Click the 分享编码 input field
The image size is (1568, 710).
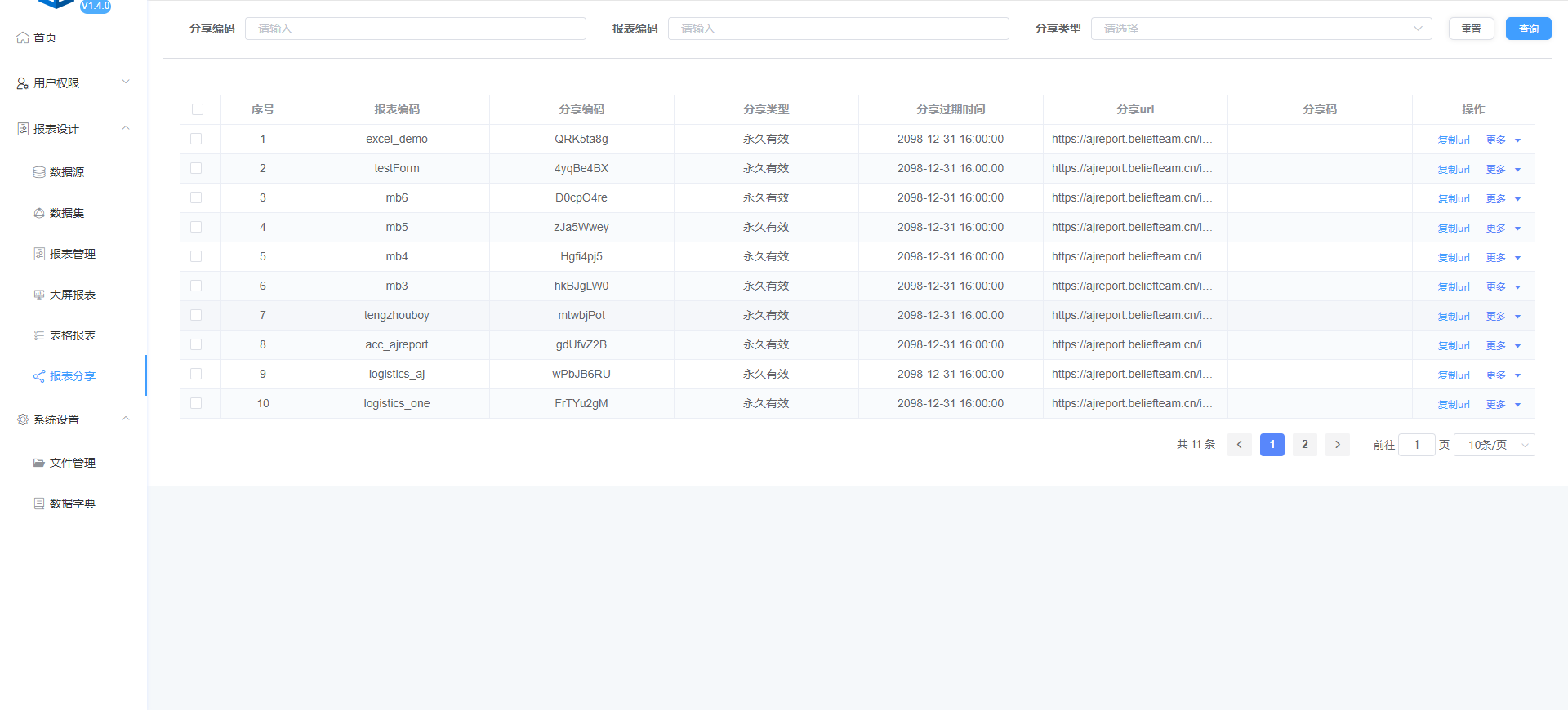pyautogui.click(x=416, y=29)
